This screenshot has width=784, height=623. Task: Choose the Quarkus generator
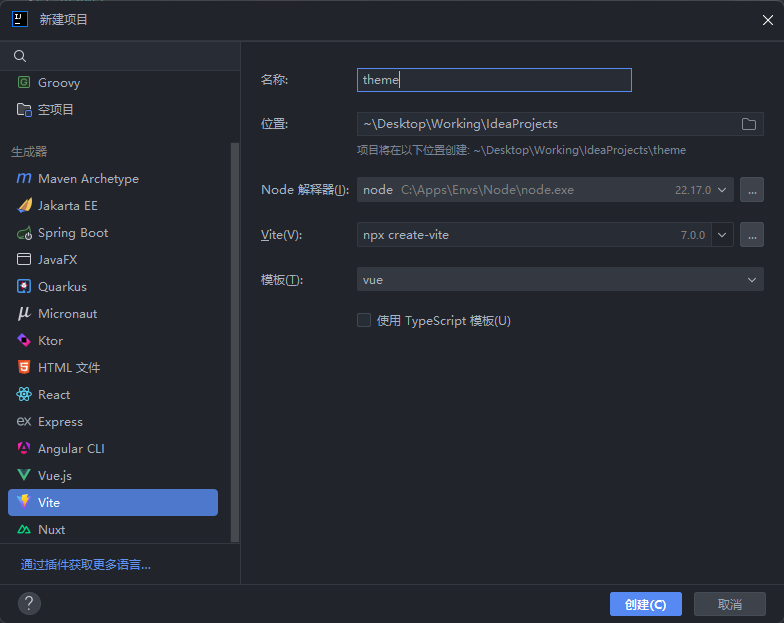113,286
